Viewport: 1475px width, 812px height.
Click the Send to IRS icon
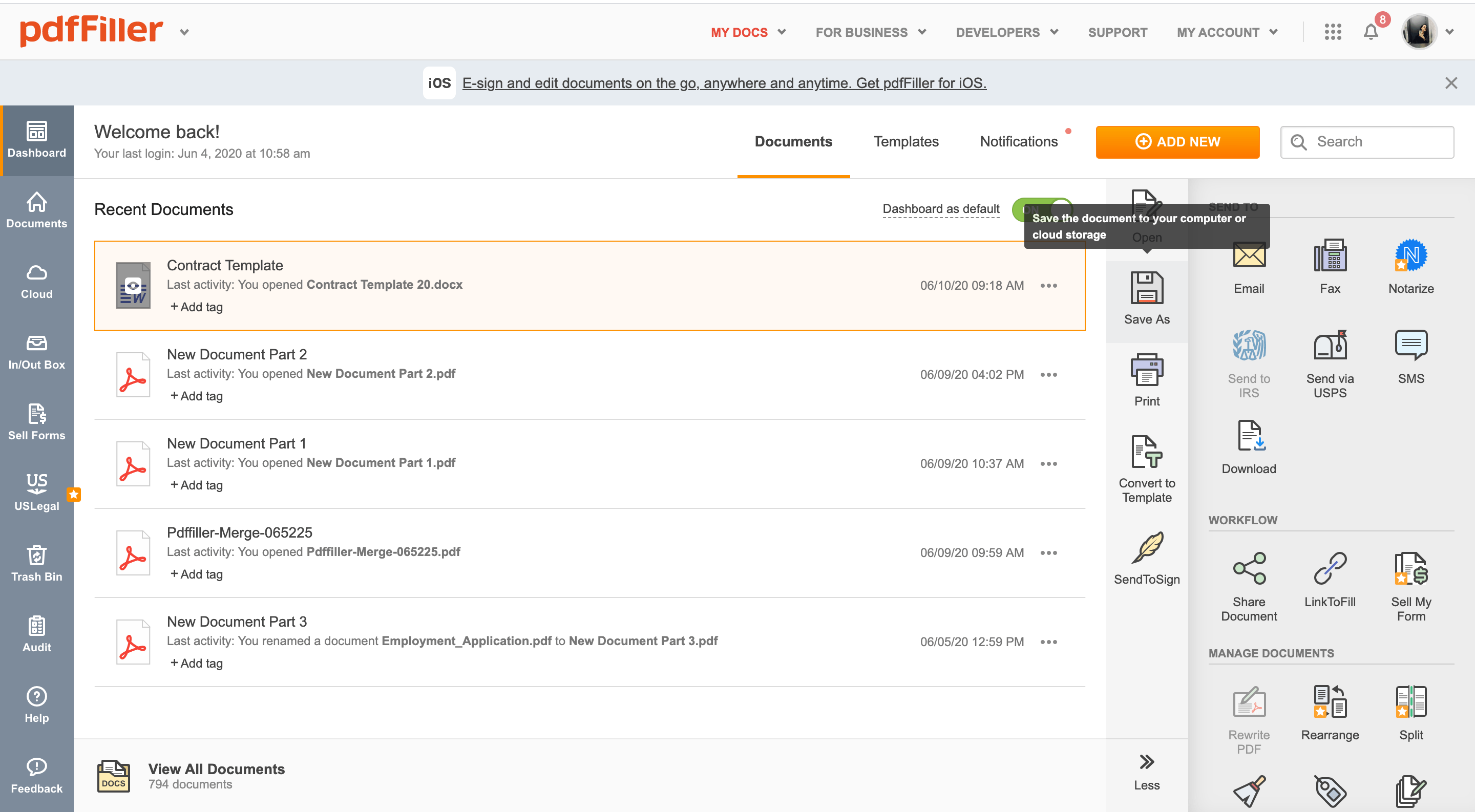click(1249, 345)
